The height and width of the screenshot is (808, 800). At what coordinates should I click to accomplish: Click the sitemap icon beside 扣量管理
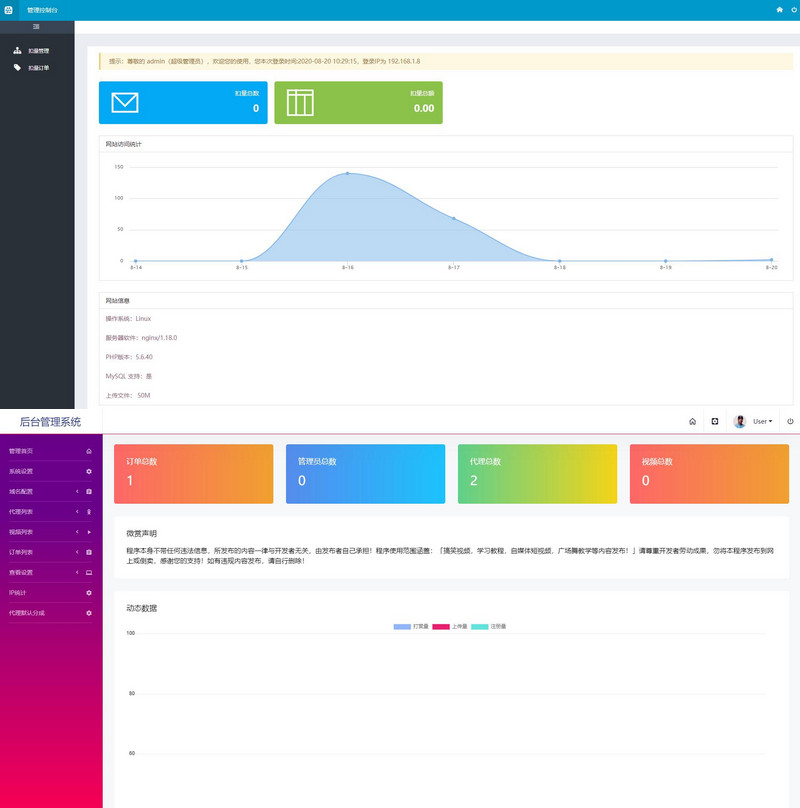point(17,50)
